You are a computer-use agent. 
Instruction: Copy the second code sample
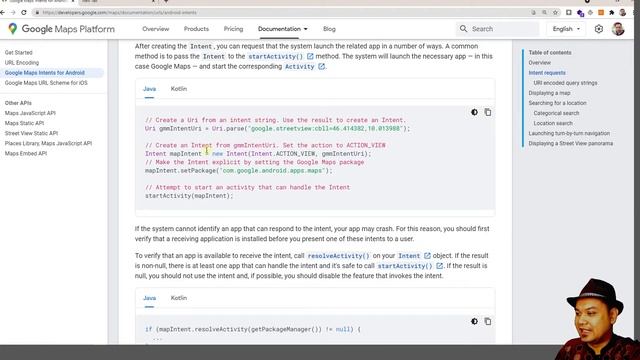tap(488, 322)
